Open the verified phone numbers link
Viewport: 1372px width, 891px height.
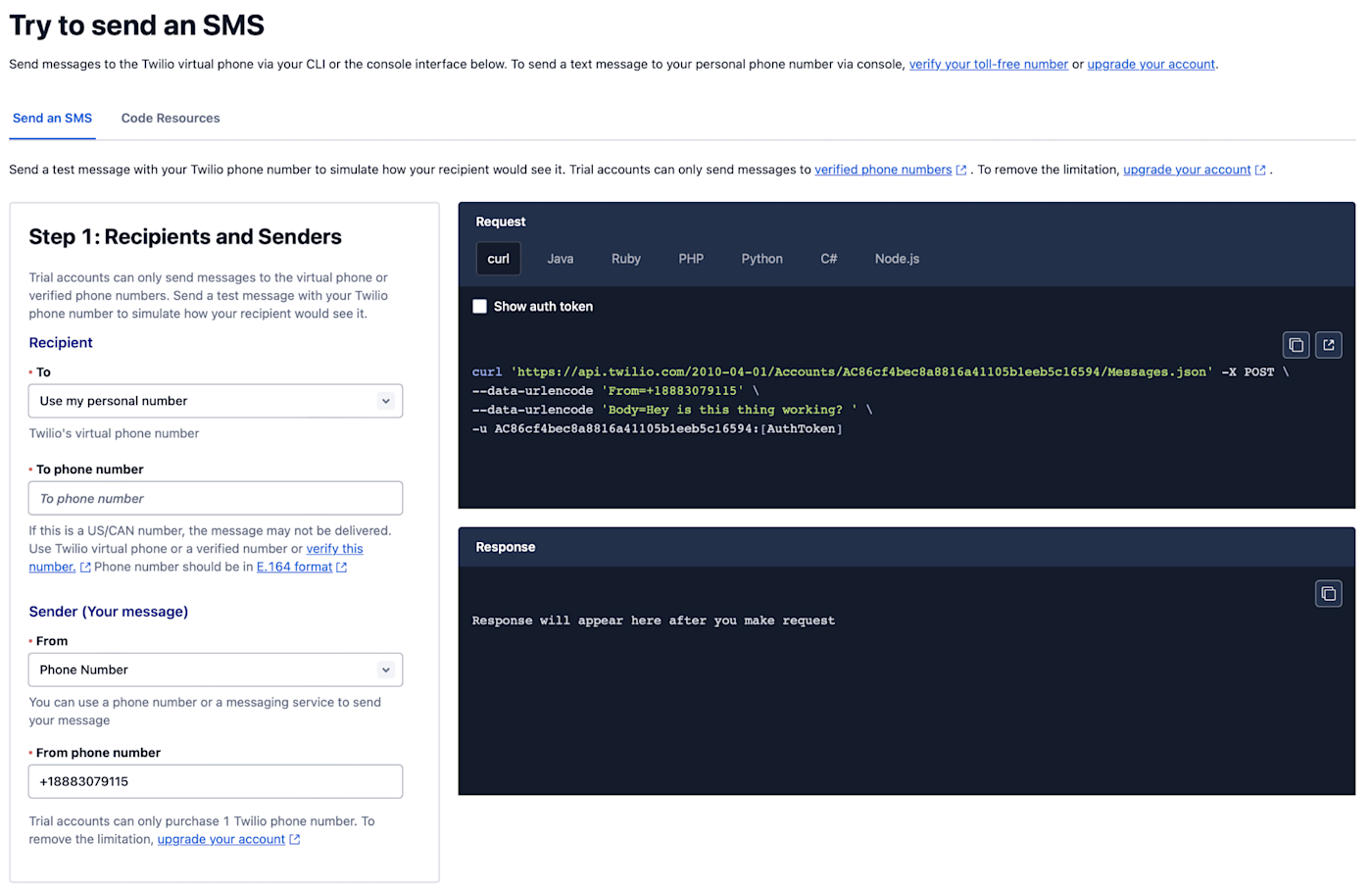pyautogui.click(x=883, y=171)
